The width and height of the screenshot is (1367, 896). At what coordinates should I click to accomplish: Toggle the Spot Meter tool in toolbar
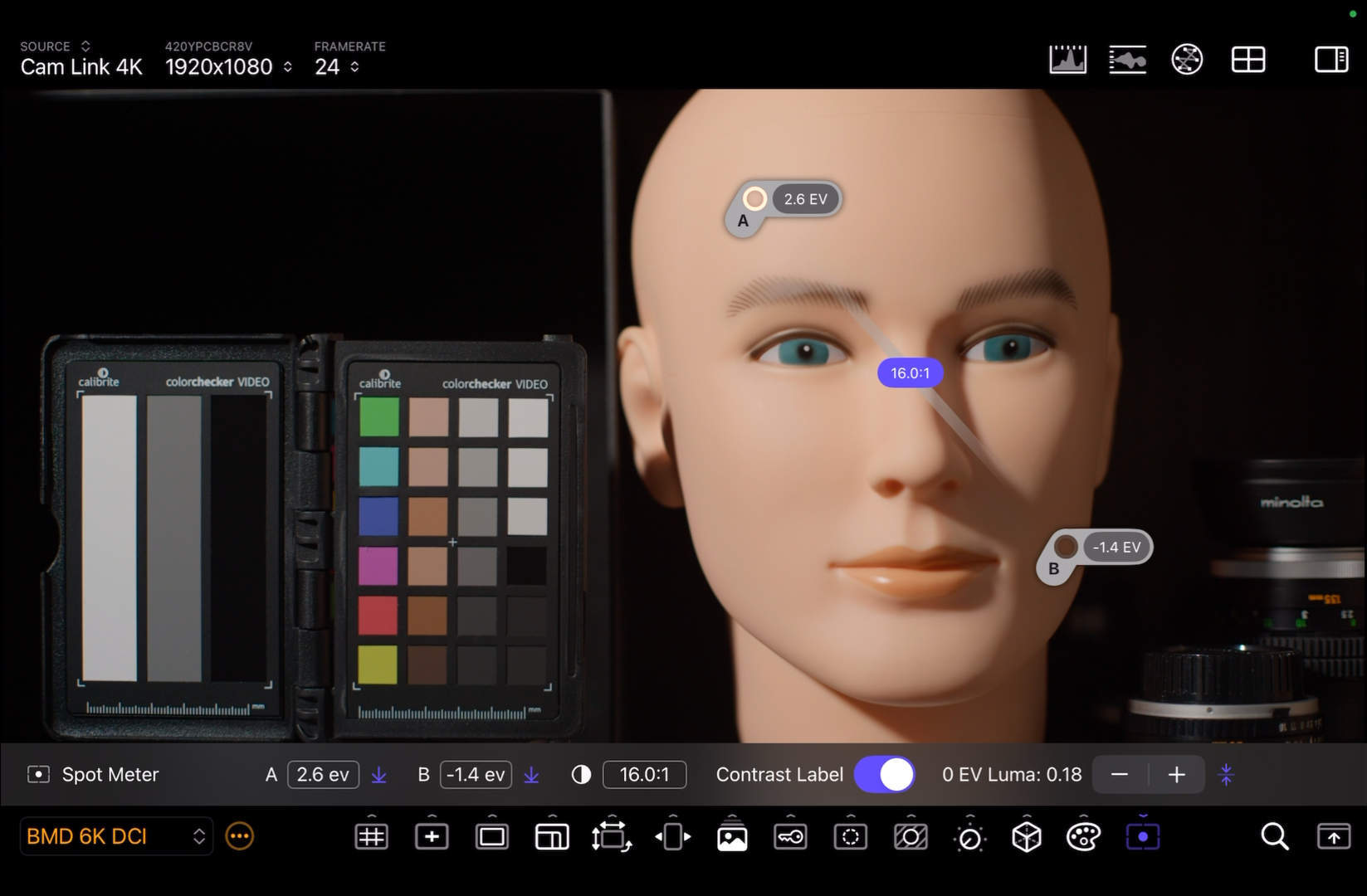[x=1142, y=836]
